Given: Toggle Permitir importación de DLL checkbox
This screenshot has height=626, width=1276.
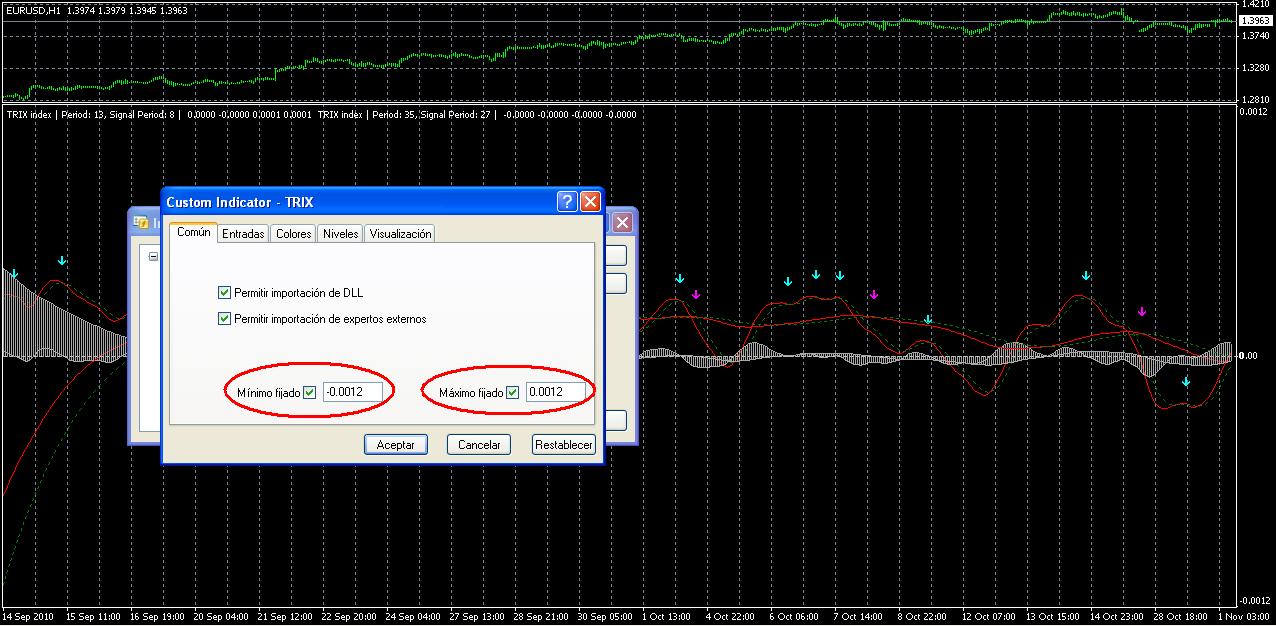Looking at the screenshot, I should point(224,293).
